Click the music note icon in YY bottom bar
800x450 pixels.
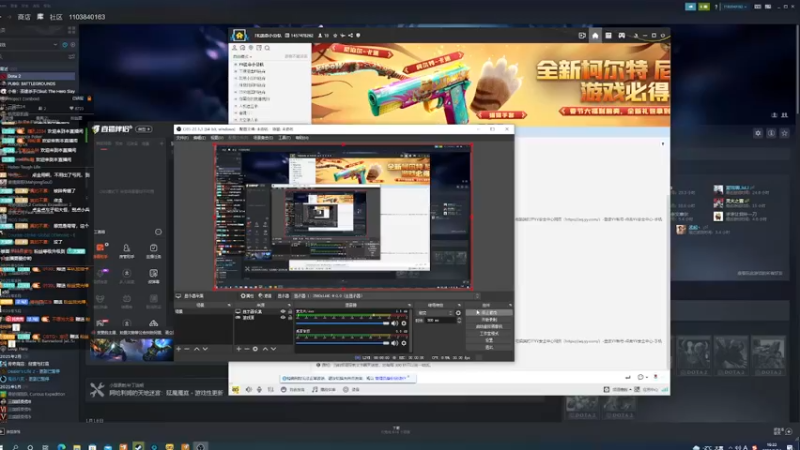click(315, 389)
